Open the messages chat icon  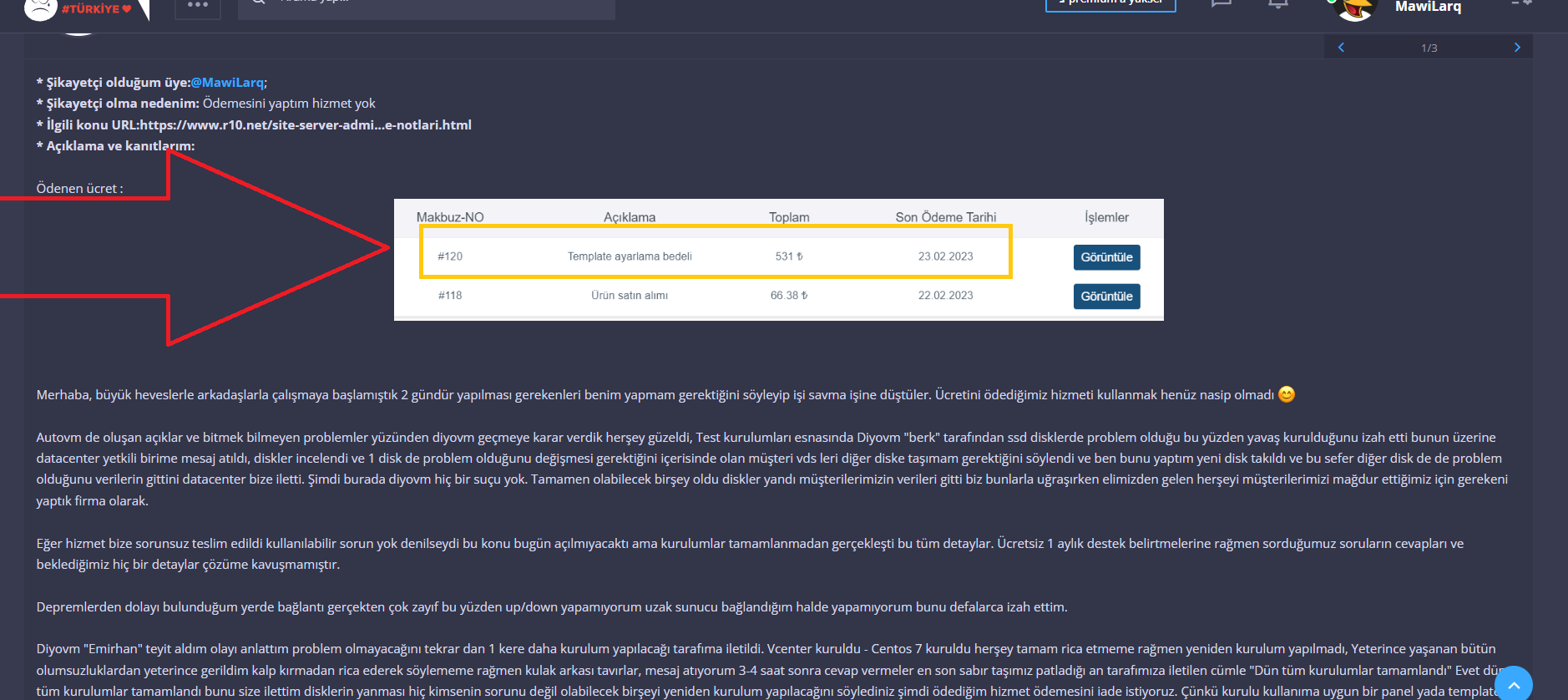pyautogui.click(x=1222, y=4)
